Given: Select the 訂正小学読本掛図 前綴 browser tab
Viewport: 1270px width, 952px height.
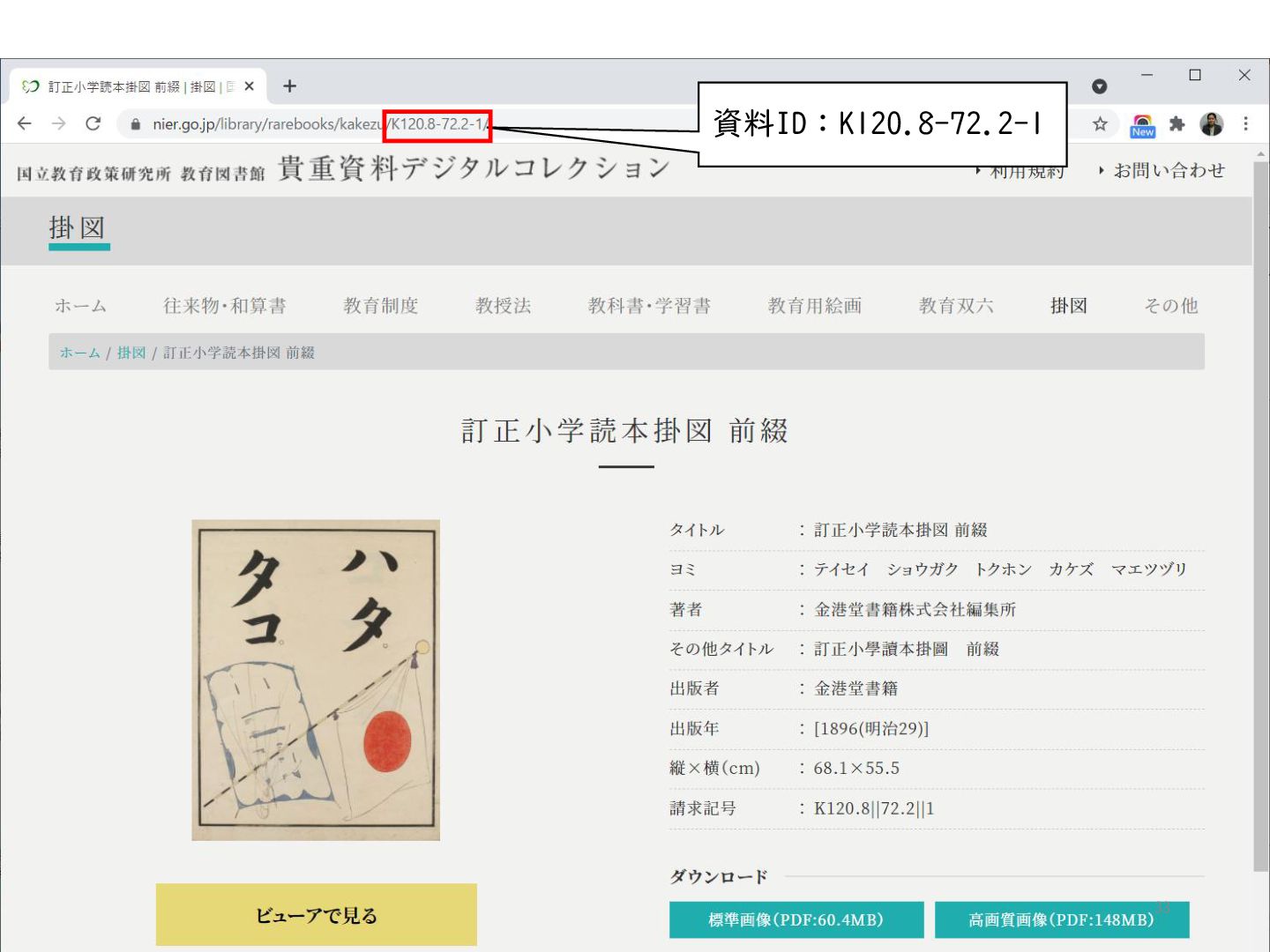Looking at the screenshot, I should 138,86.
